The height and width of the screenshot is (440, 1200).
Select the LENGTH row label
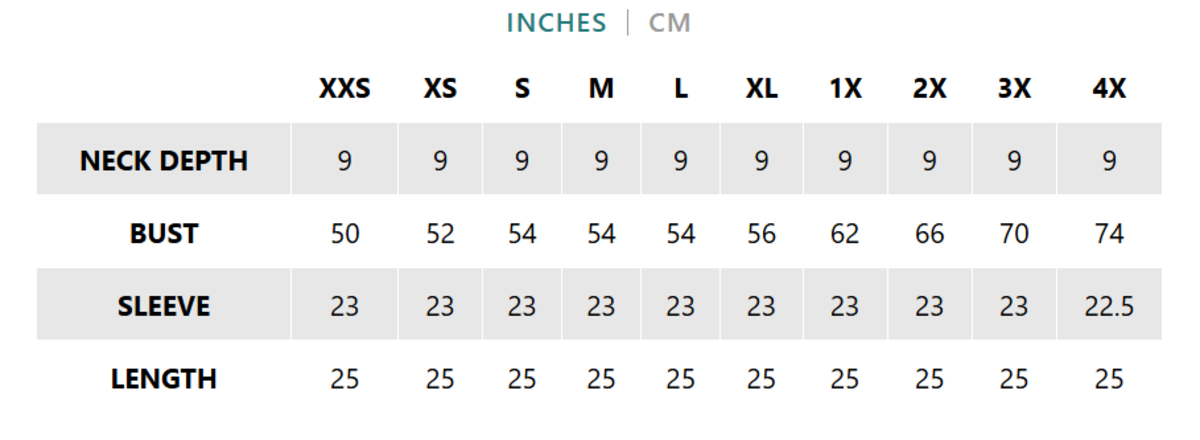pyautogui.click(x=164, y=379)
